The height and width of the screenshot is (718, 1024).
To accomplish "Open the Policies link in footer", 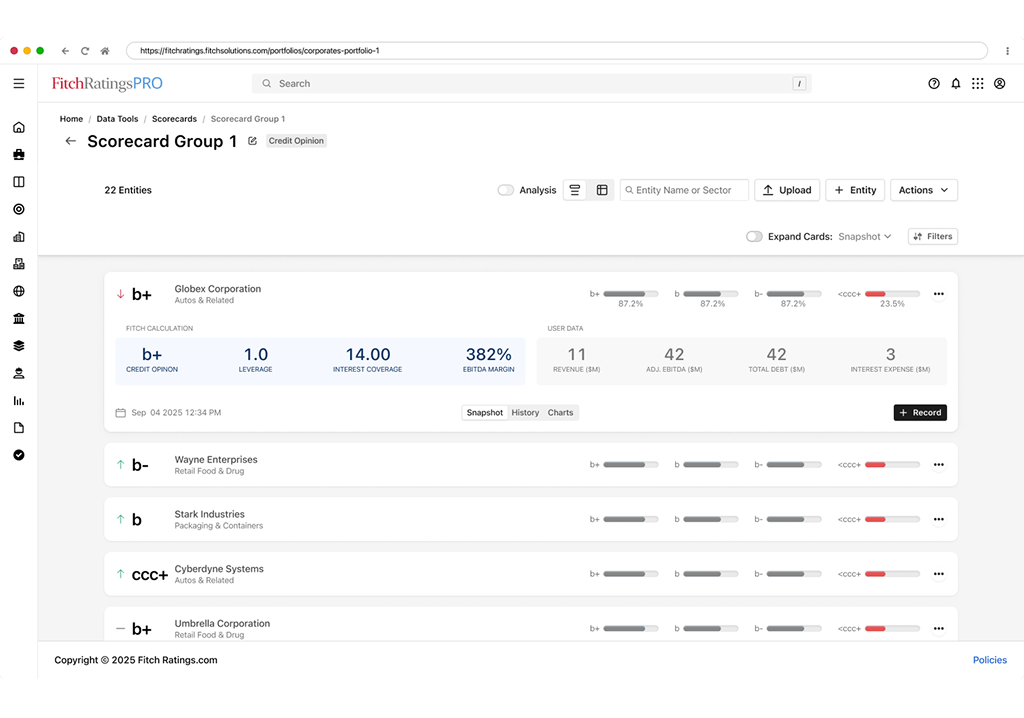I will tap(989, 660).
